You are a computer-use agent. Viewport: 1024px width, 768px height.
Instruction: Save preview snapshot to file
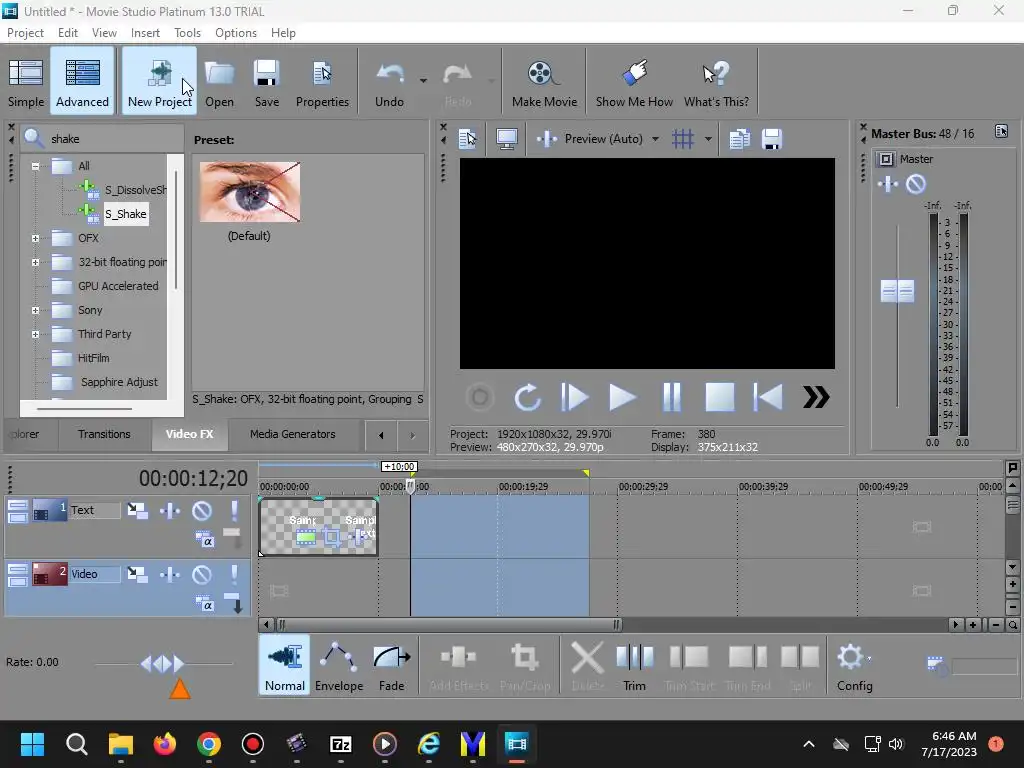[x=772, y=138]
